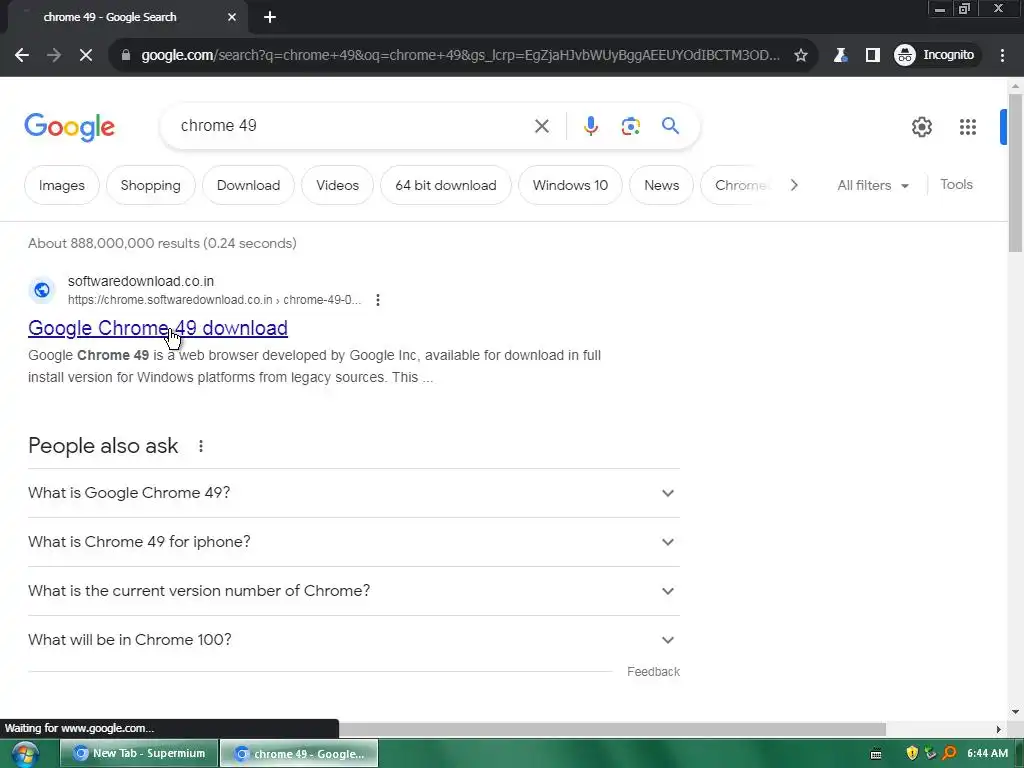Open site lock info in address bar
Screen dimensions: 1024x768
pyautogui.click(x=126, y=56)
